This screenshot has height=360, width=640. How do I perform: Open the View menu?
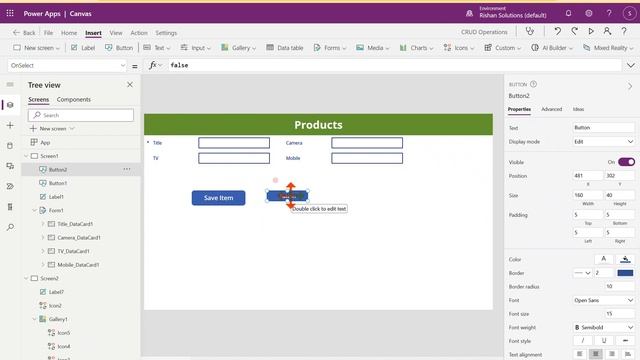tap(116, 33)
